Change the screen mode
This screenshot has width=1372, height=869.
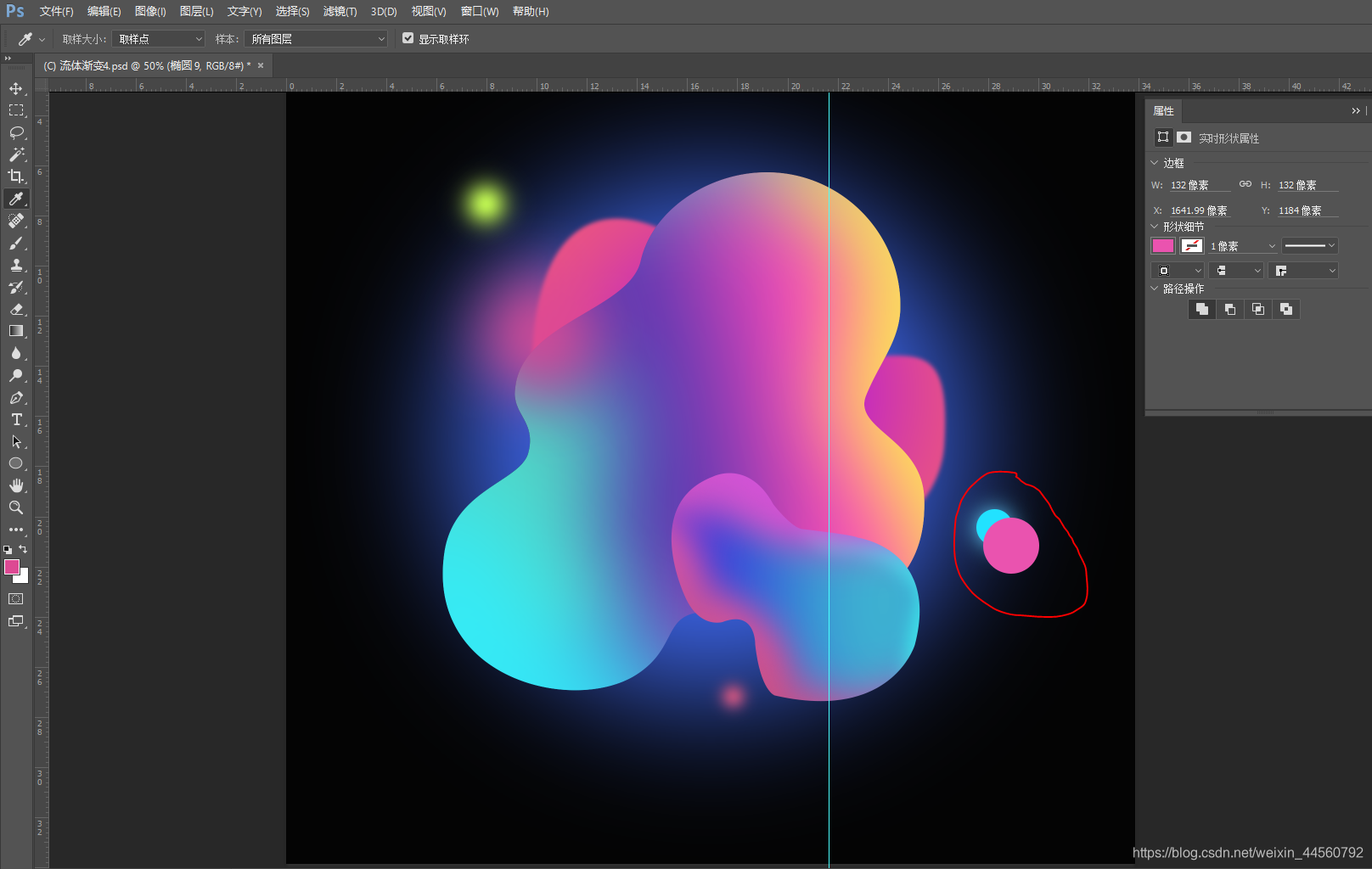16,621
